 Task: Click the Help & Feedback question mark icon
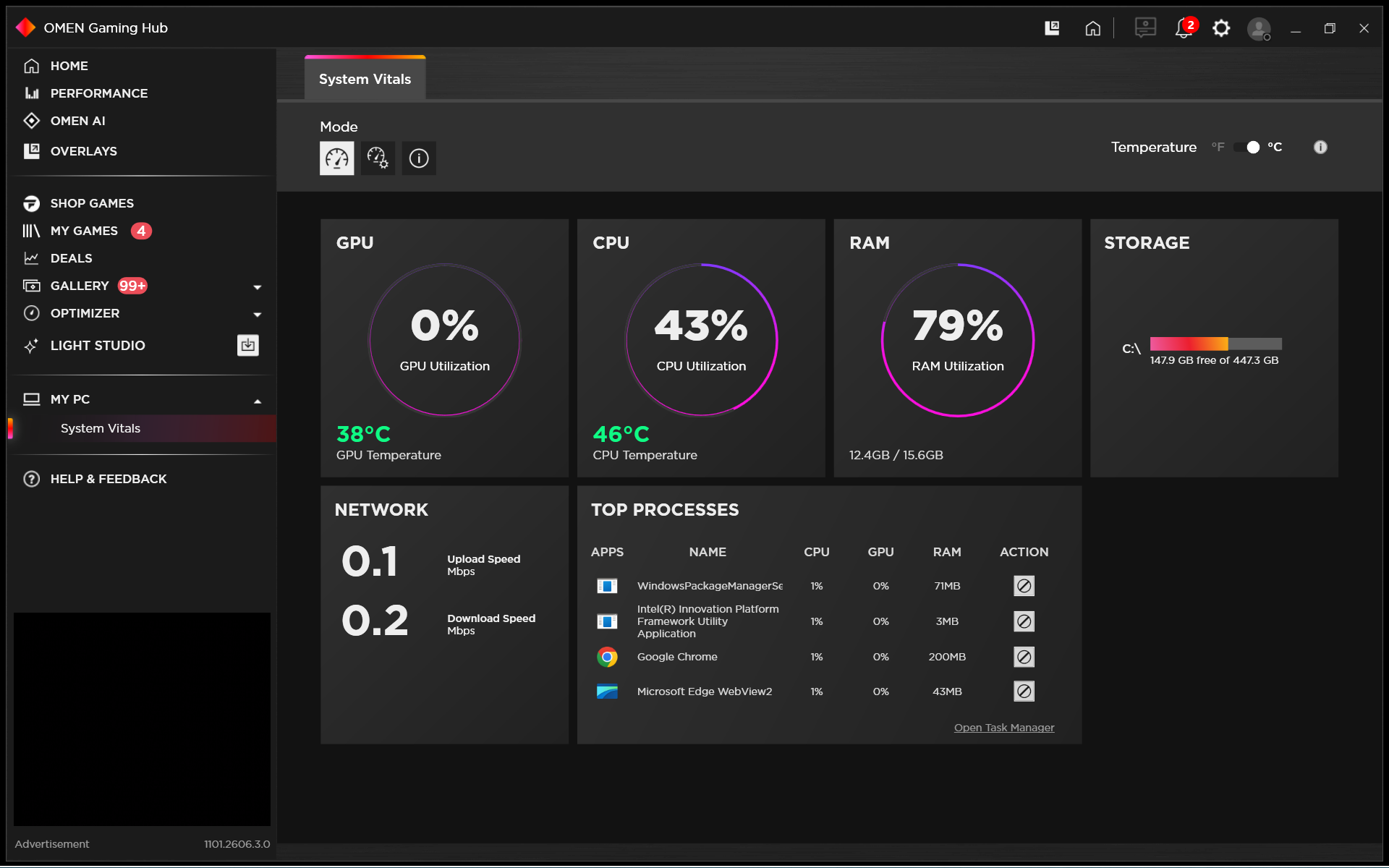point(31,479)
